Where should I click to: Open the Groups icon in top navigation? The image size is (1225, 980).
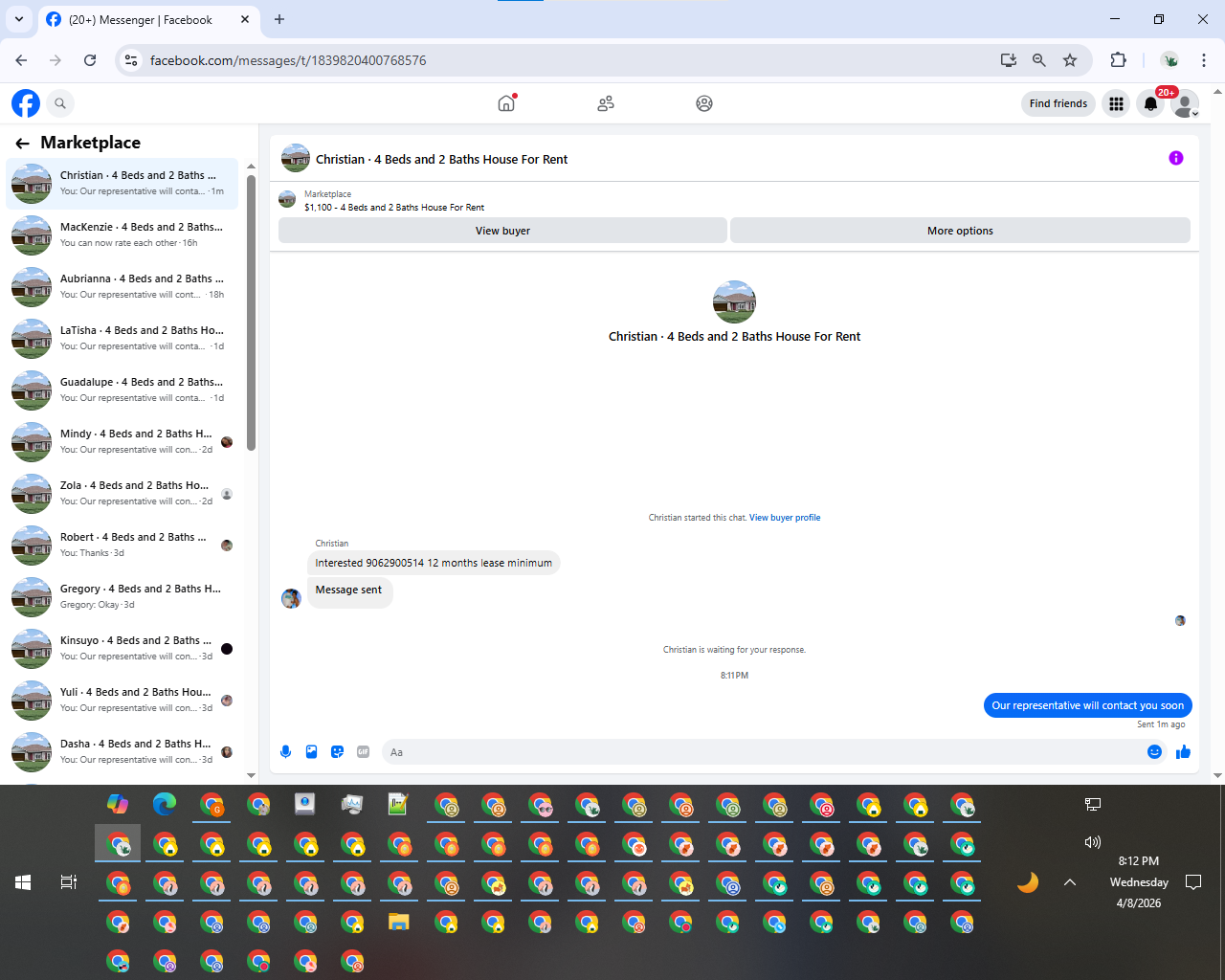pos(704,103)
